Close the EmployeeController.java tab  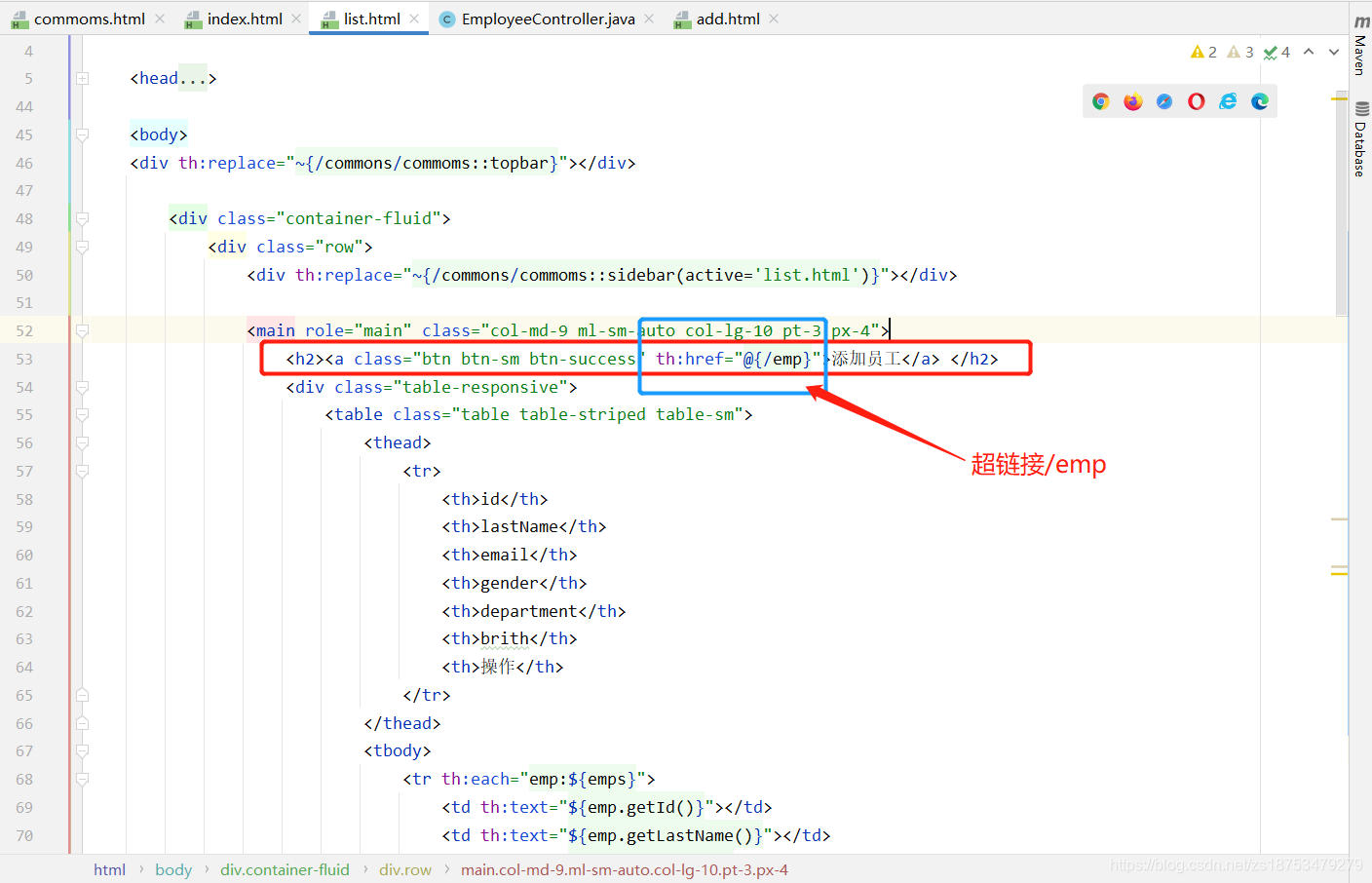tap(649, 19)
